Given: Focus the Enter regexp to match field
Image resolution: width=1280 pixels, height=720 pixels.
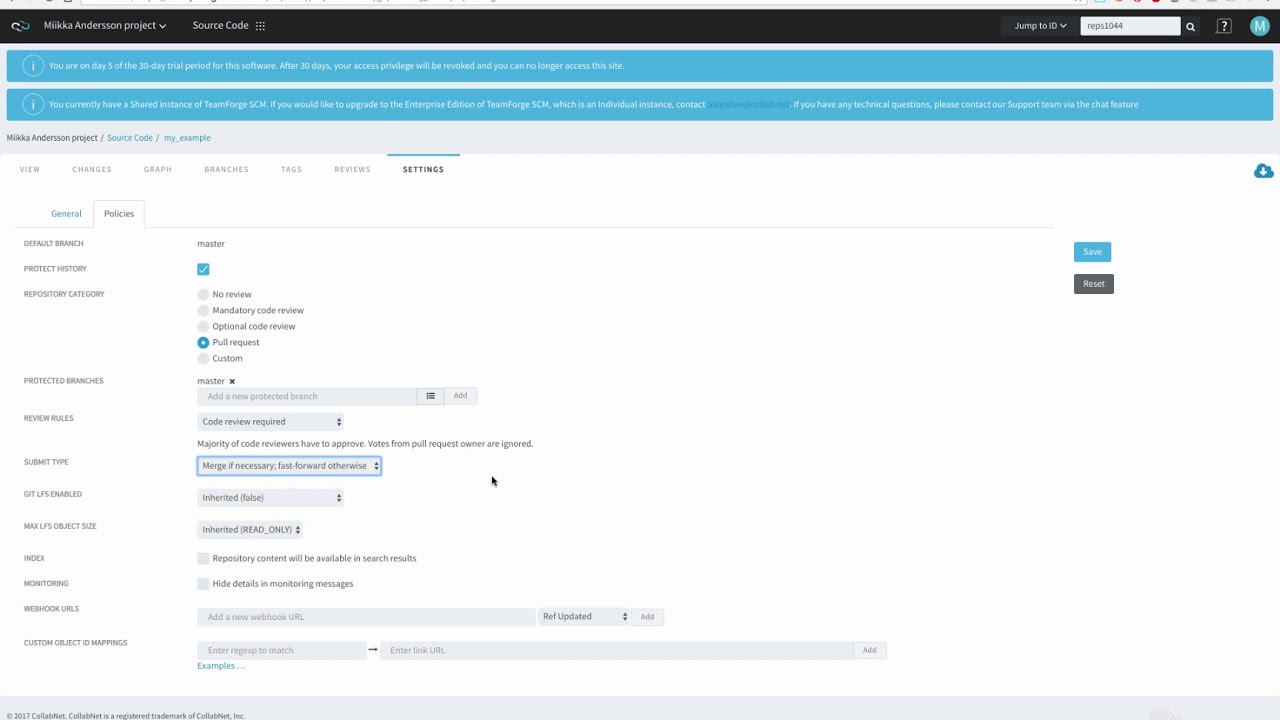Looking at the screenshot, I should point(281,650).
